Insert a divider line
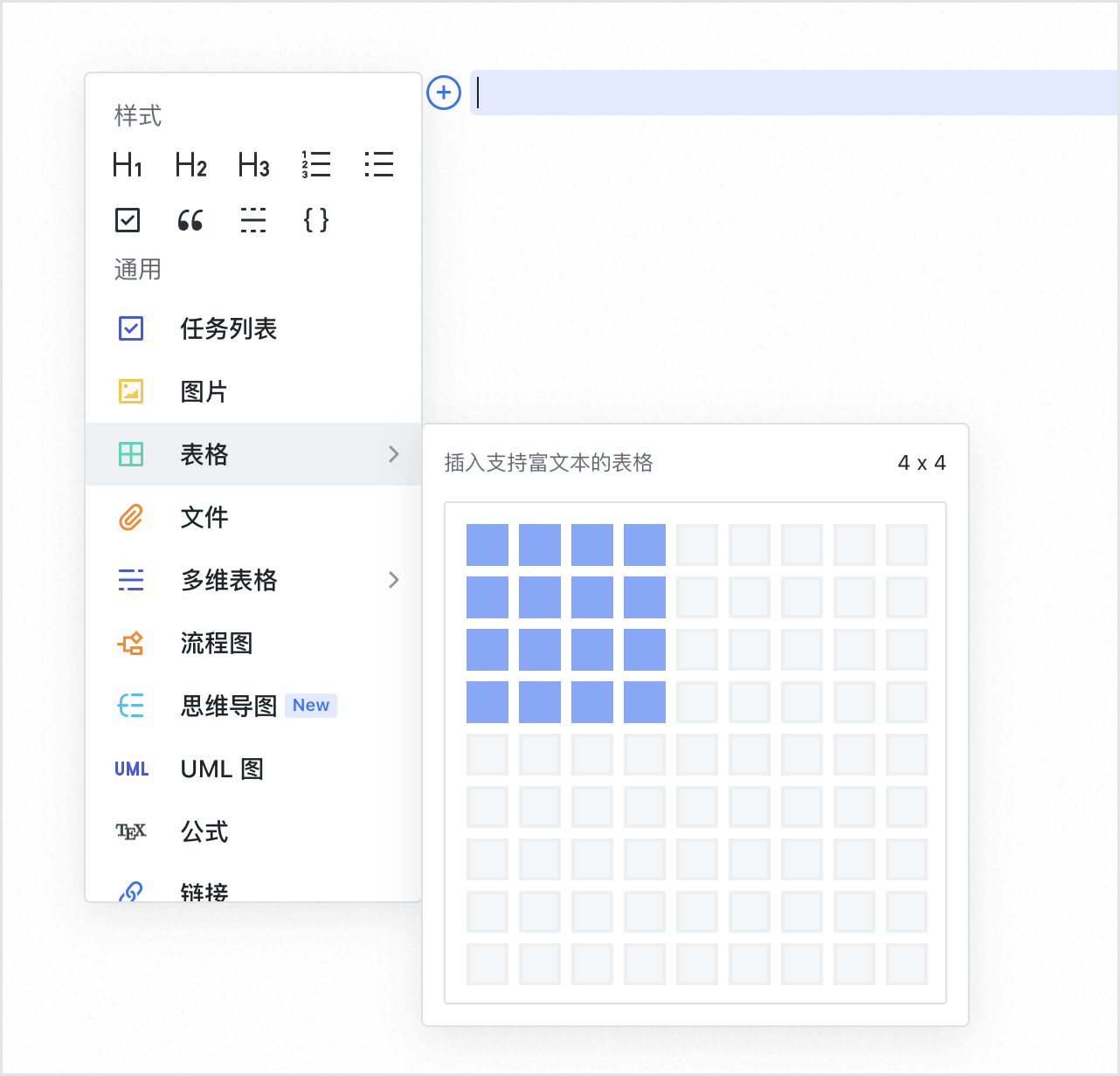 pyautogui.click(x=253, y=220)
